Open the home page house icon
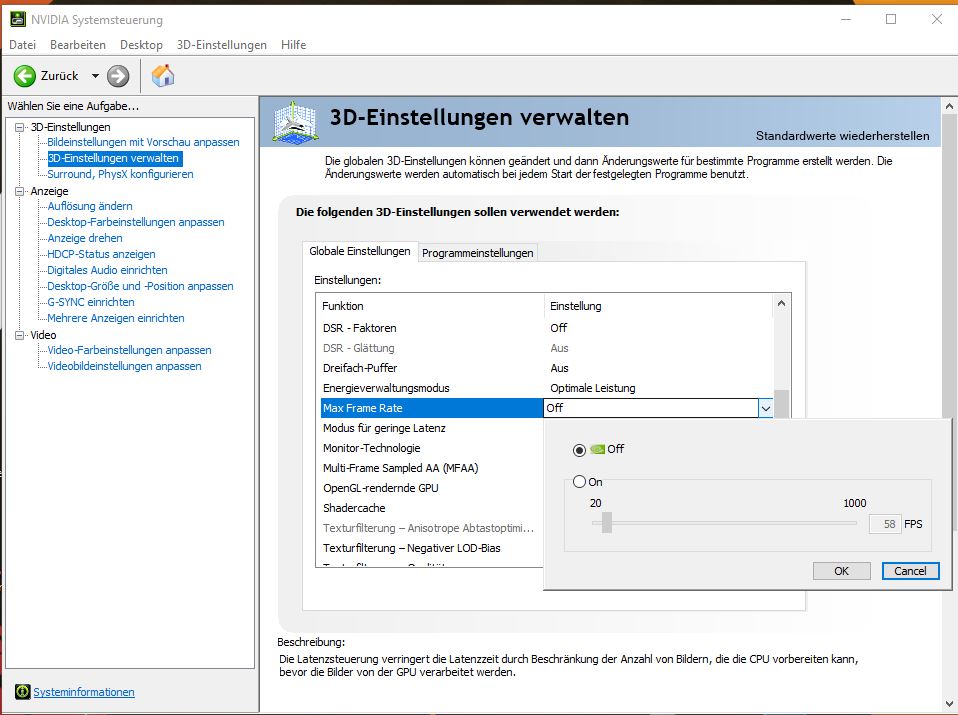The image size is (958, 715). (163, 76)
